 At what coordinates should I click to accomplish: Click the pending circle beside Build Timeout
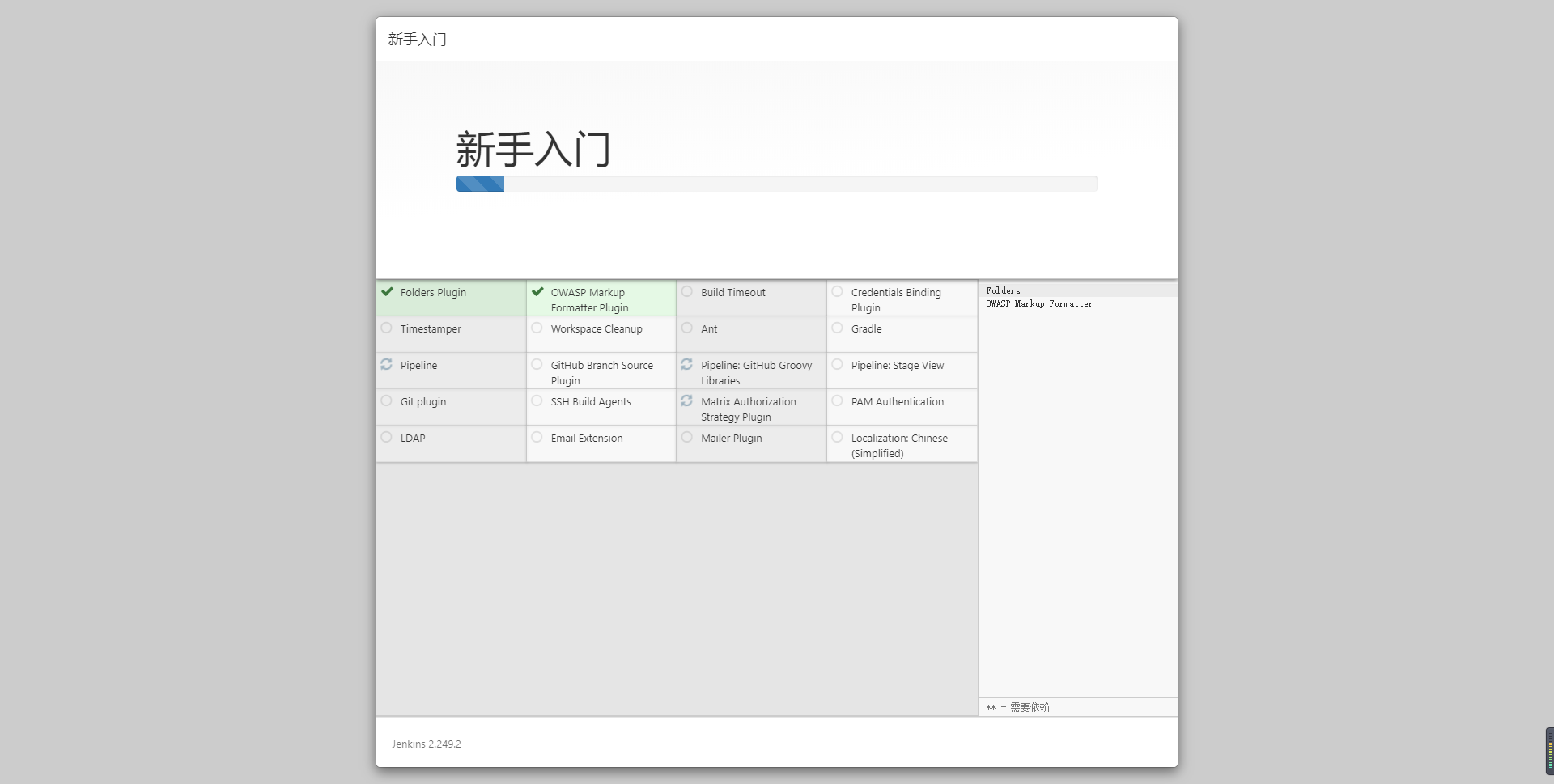pos(687,292)
